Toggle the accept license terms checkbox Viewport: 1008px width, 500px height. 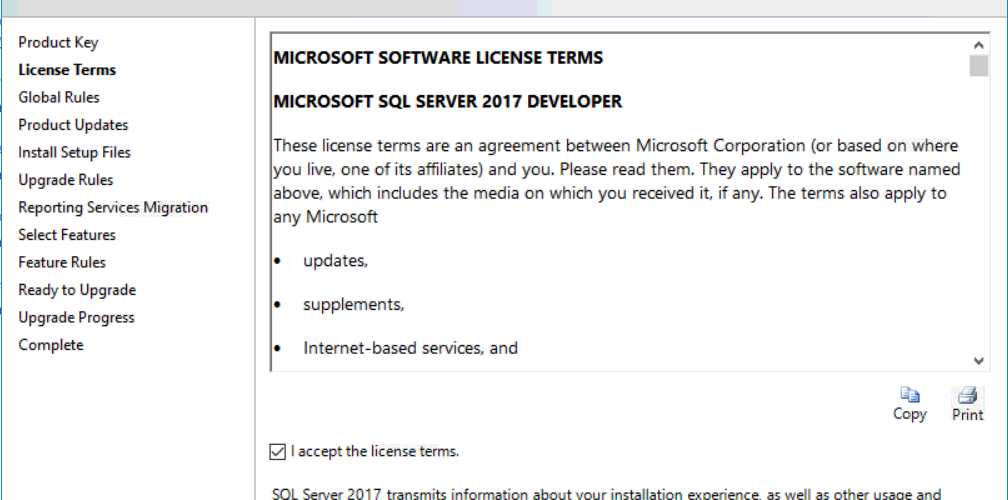[x=278, y=452]
